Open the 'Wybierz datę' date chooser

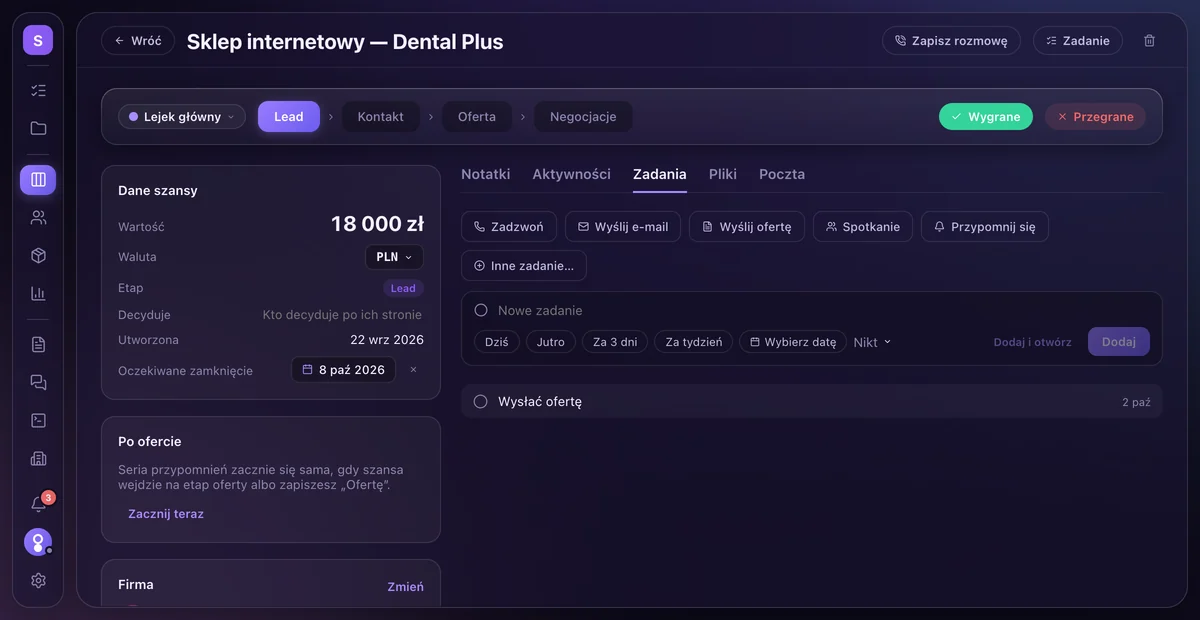[793, 342]
